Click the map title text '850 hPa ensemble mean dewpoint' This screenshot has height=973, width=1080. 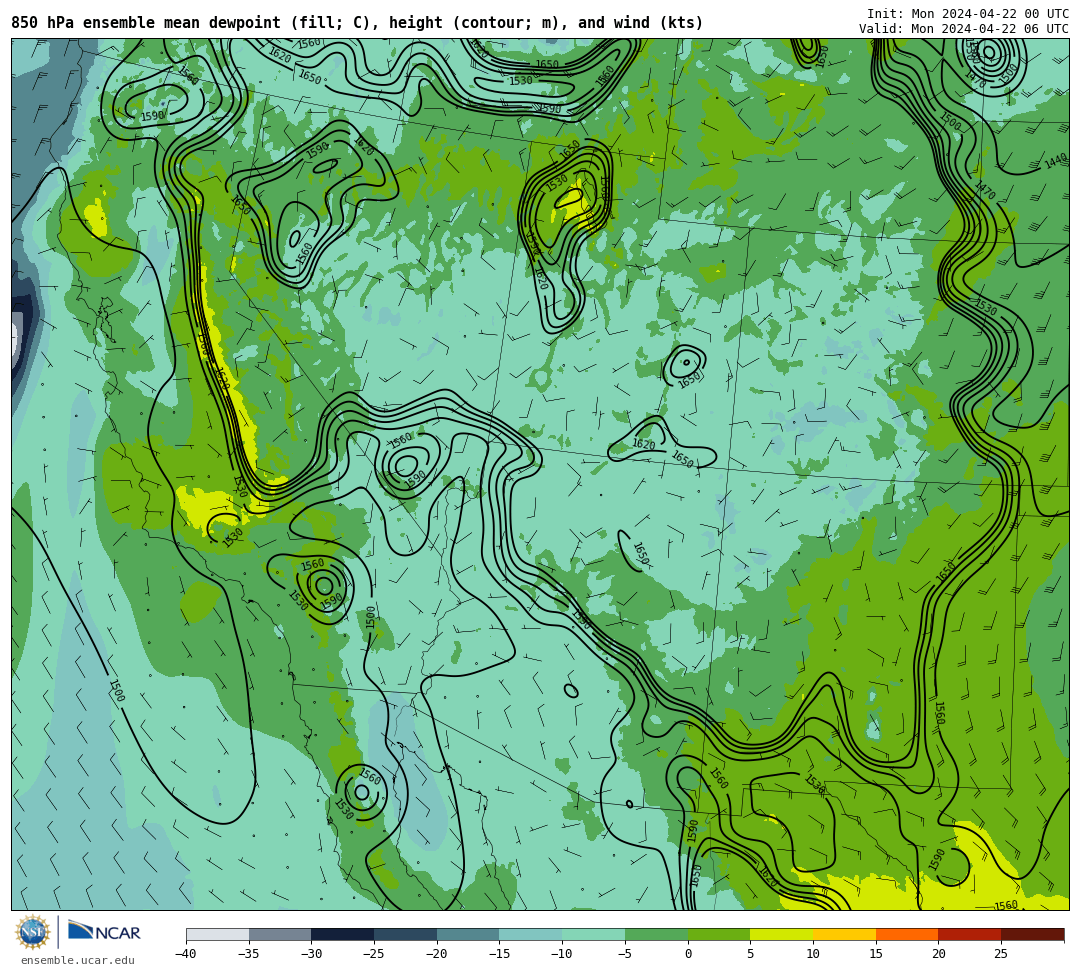click(x=146, y=23)
